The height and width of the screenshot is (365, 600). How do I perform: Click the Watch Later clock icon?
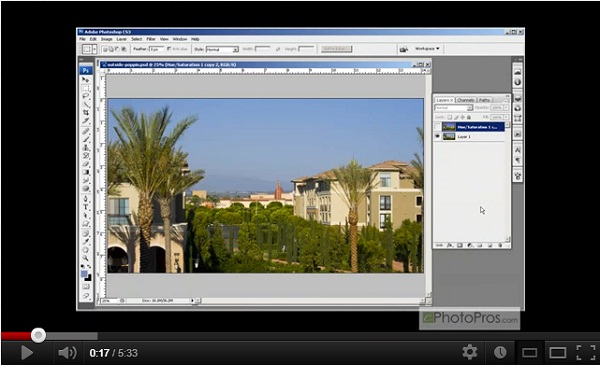(x=500, y=352)
